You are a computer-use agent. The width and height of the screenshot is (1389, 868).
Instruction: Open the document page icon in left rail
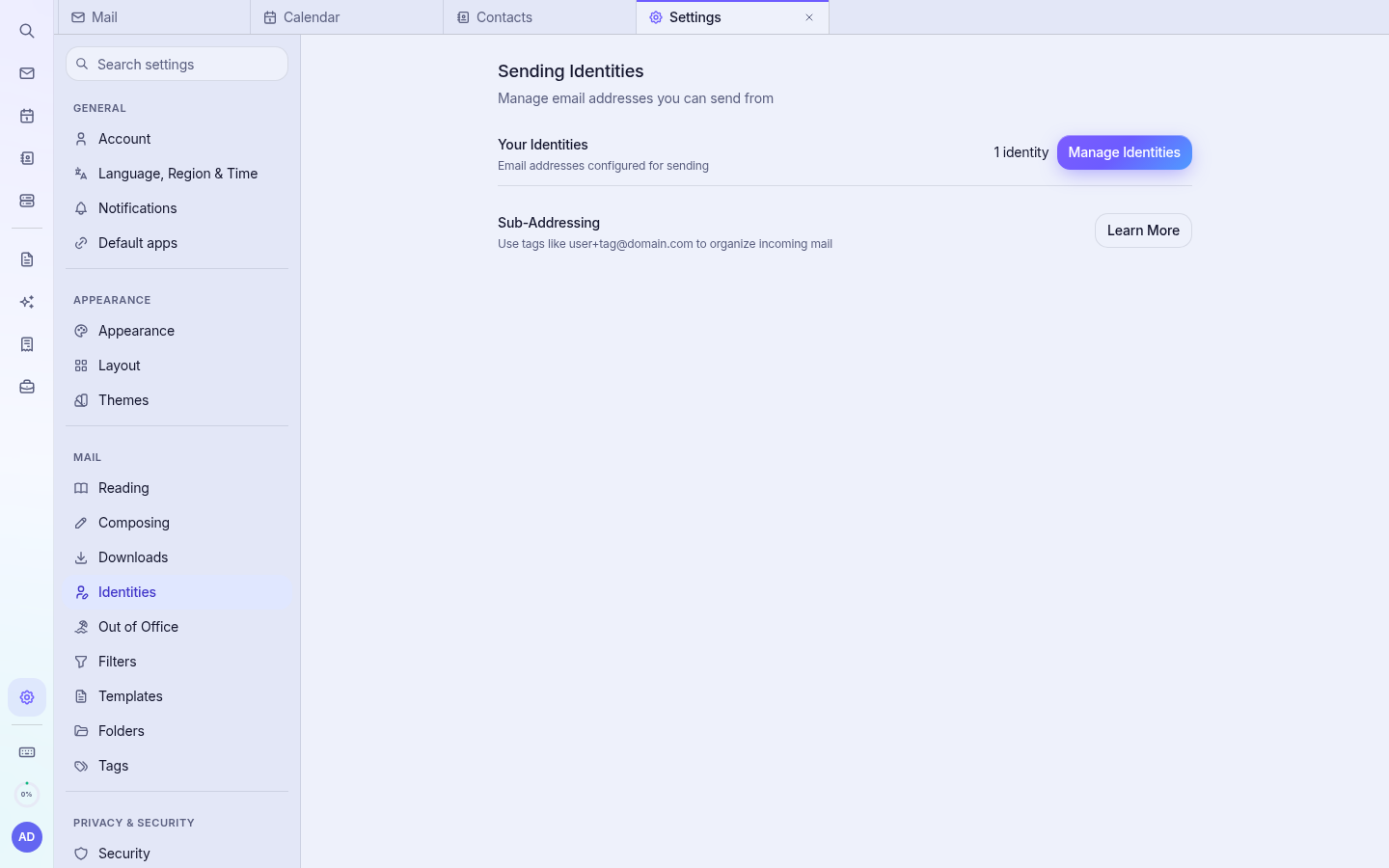(x=27, y=259)
